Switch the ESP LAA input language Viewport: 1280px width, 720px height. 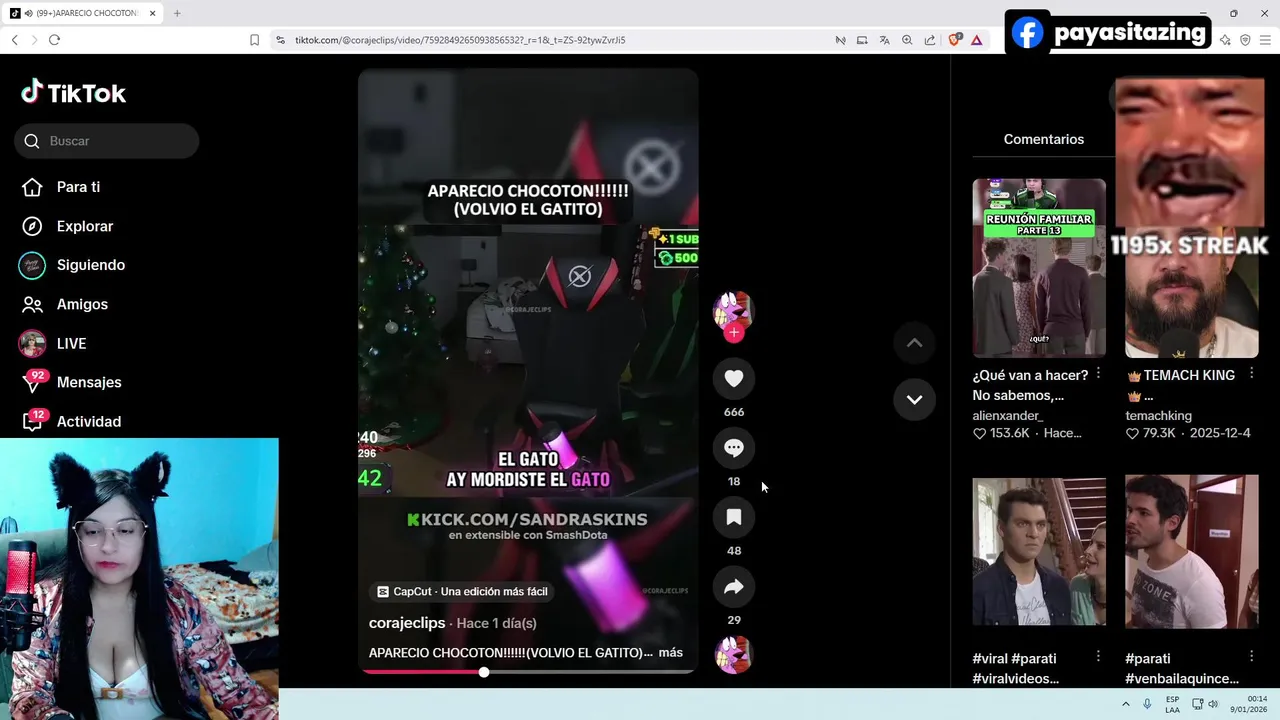(1172, 704)
